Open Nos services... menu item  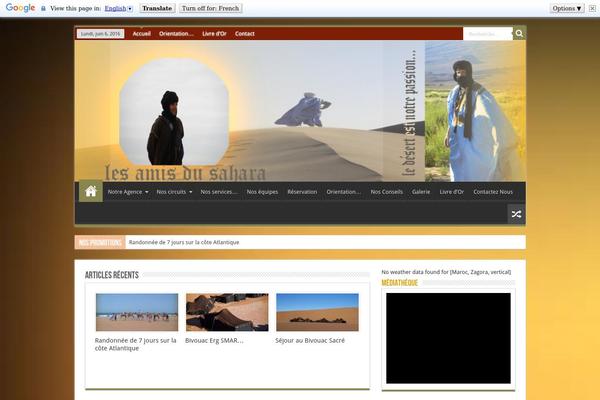coord(219,192)
